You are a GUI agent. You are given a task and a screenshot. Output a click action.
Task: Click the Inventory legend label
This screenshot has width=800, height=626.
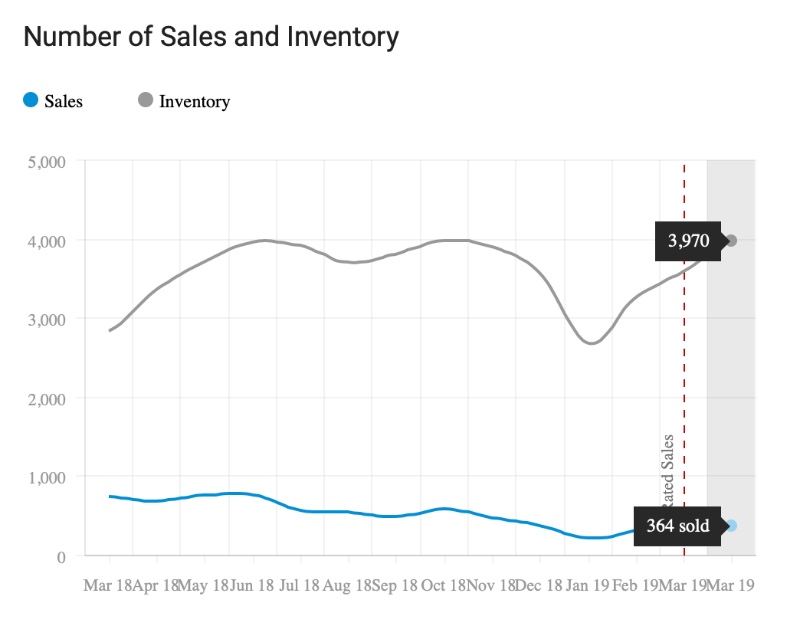[194, 102]
